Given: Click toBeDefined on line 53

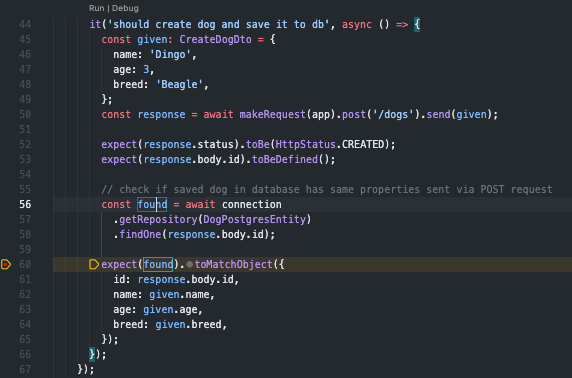Looking at the screenshot, I should click(285, 159).
